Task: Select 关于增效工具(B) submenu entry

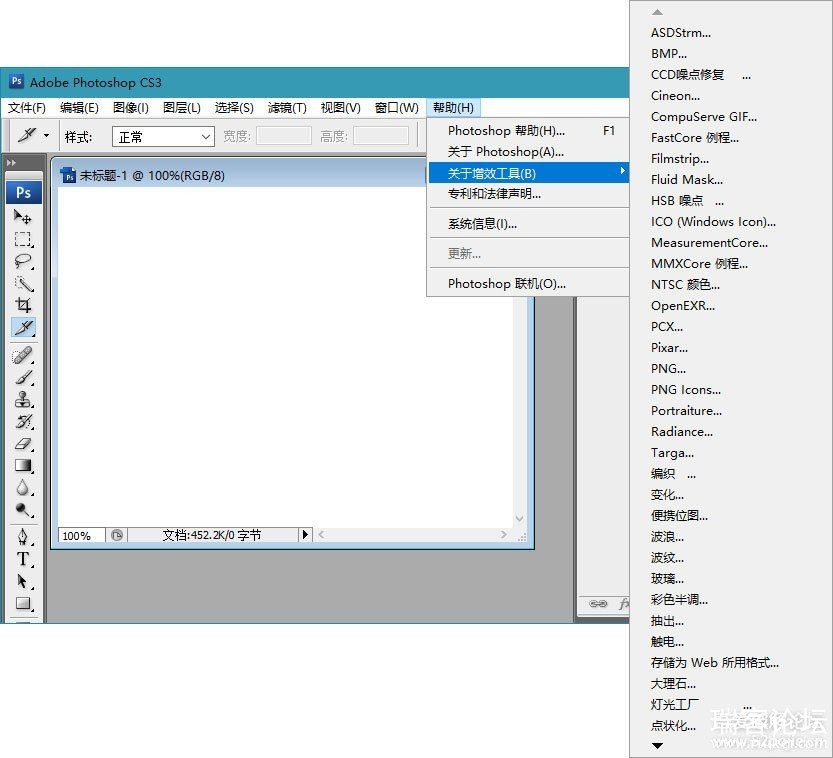Action: tap(528, 173)
